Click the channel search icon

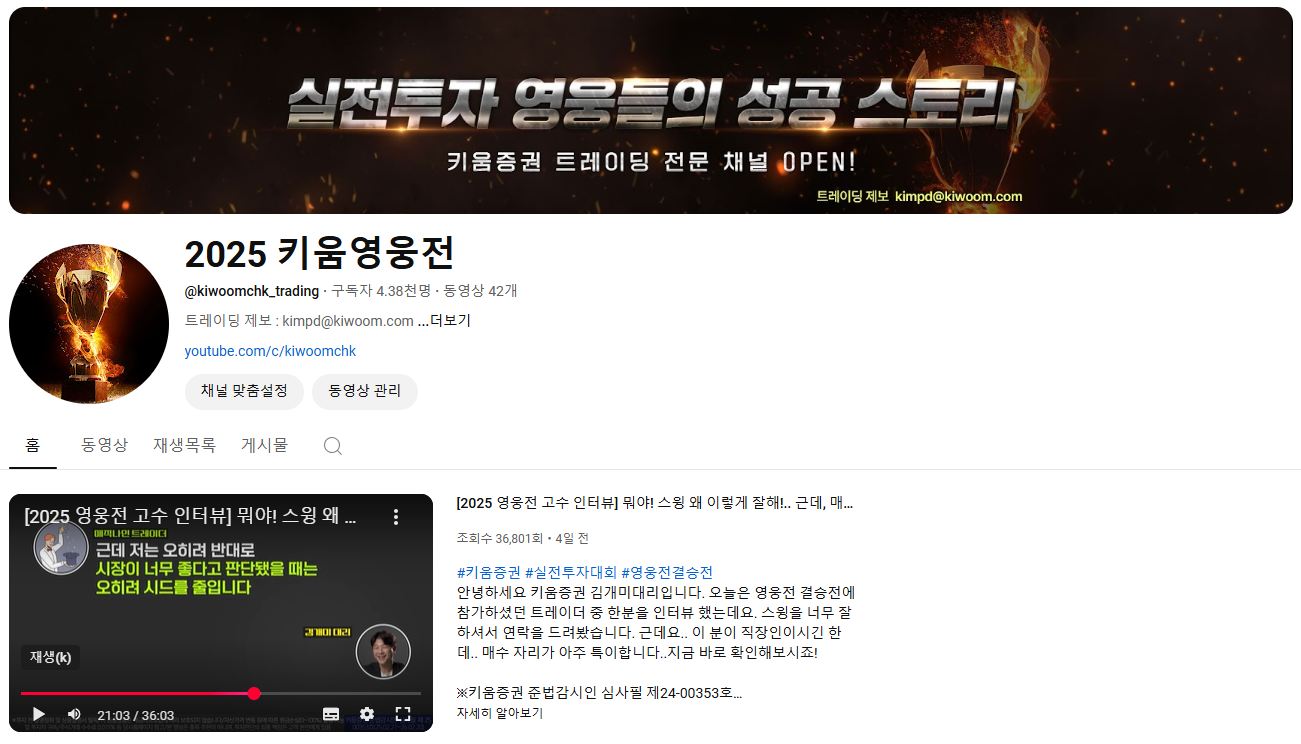click(331, 445)
